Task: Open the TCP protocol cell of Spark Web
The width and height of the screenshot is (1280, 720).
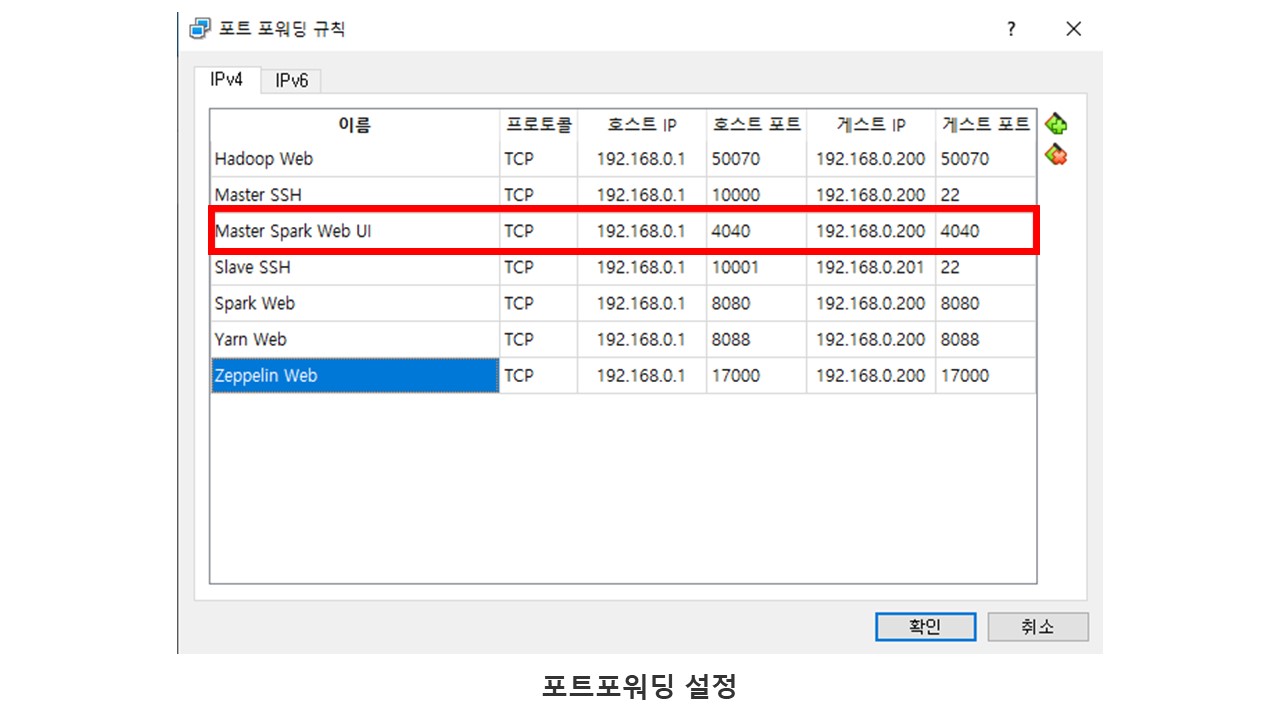Action: 539,303
